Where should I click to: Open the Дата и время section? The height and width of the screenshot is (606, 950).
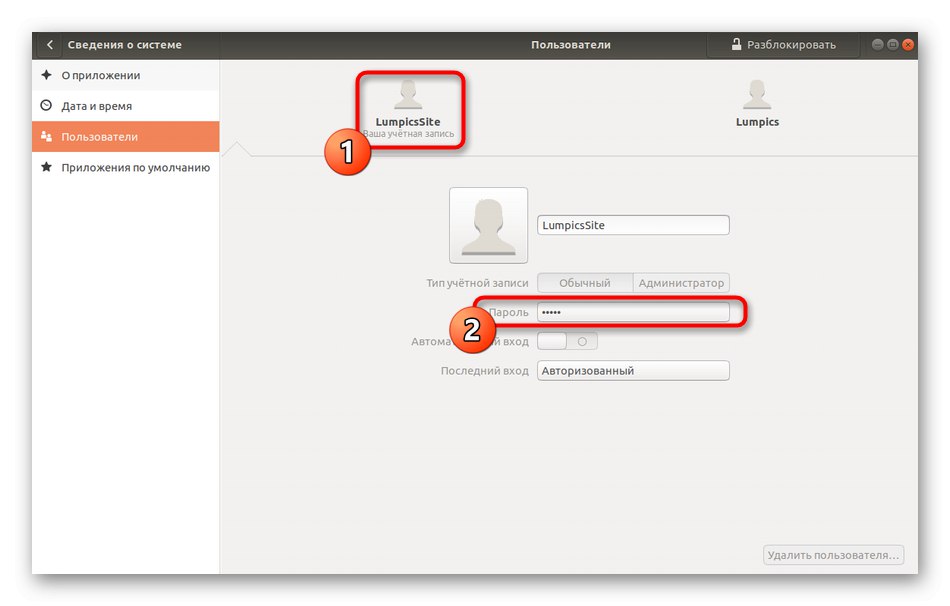tap(125, 106)
